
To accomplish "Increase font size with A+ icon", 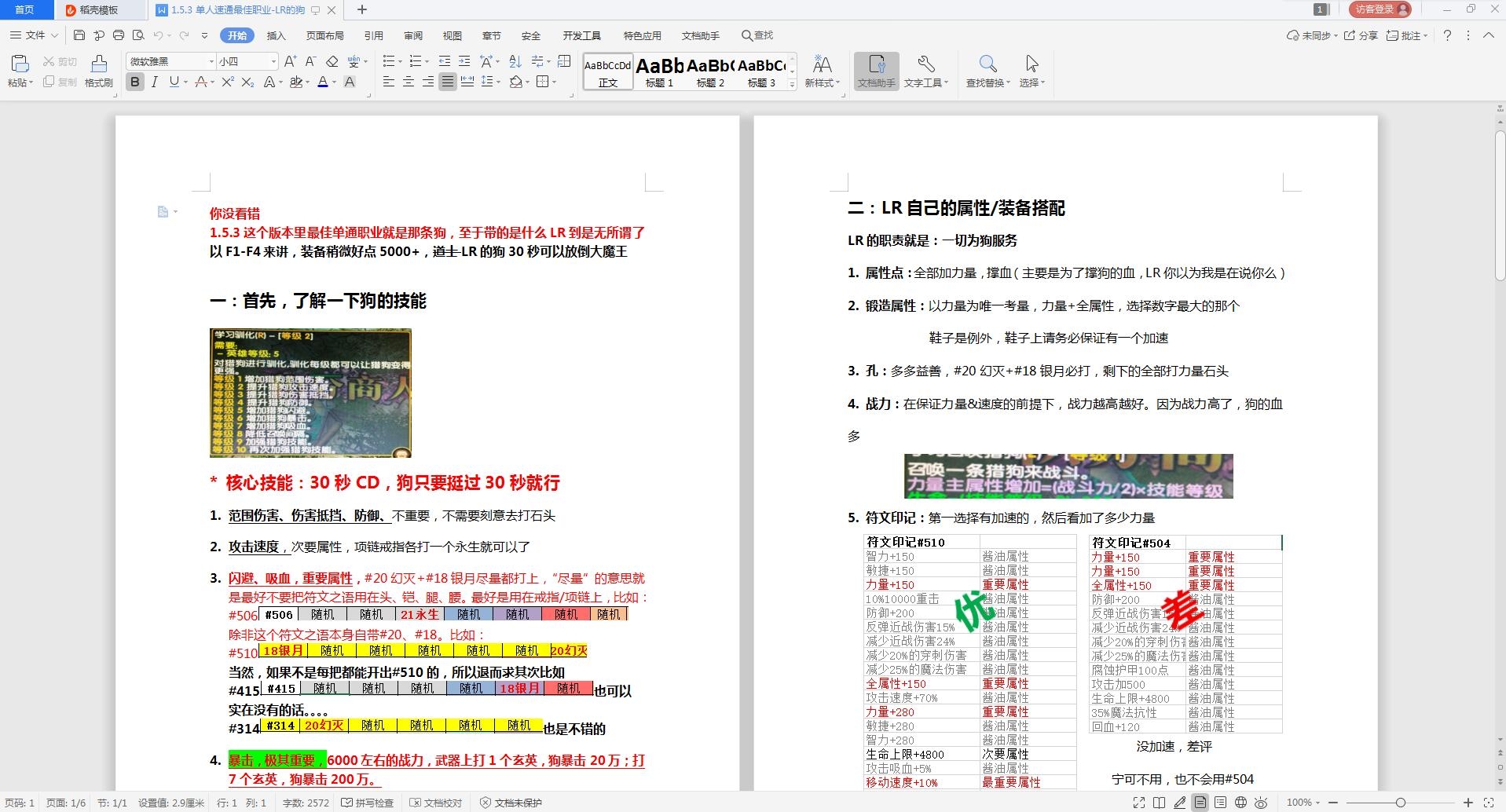I will (x=290, y=61).
